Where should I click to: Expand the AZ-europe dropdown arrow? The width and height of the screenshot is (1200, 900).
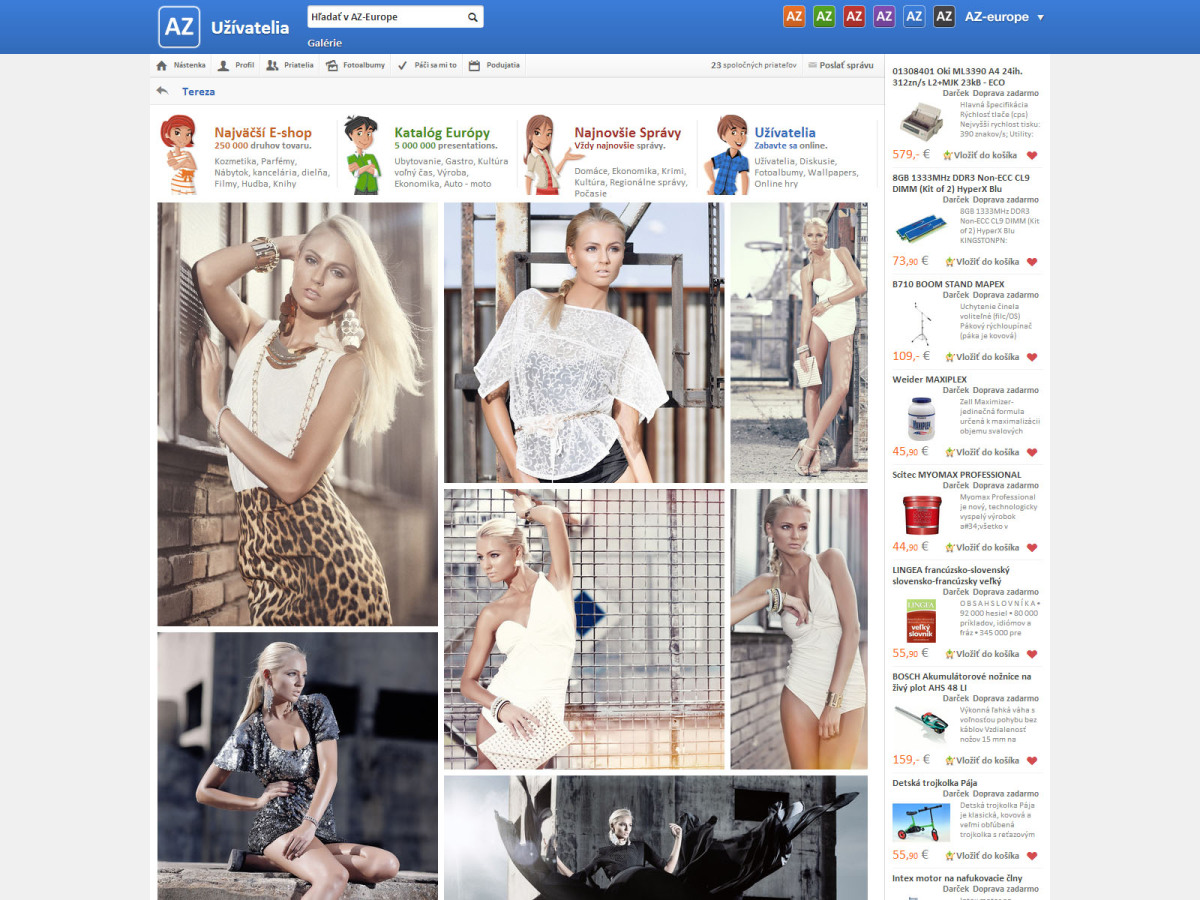[x=1040, y=17]
